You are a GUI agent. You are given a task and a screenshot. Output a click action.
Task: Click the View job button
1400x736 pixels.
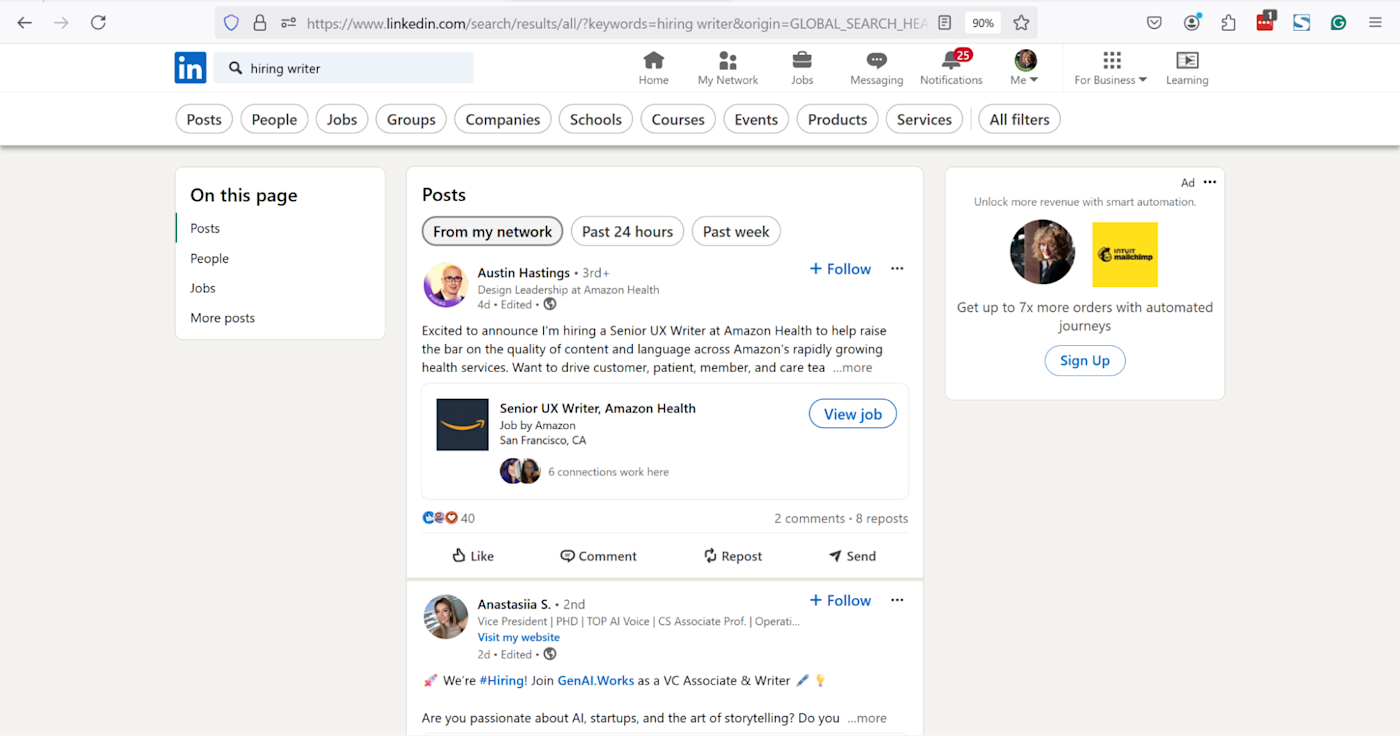(x=852, y=414)
